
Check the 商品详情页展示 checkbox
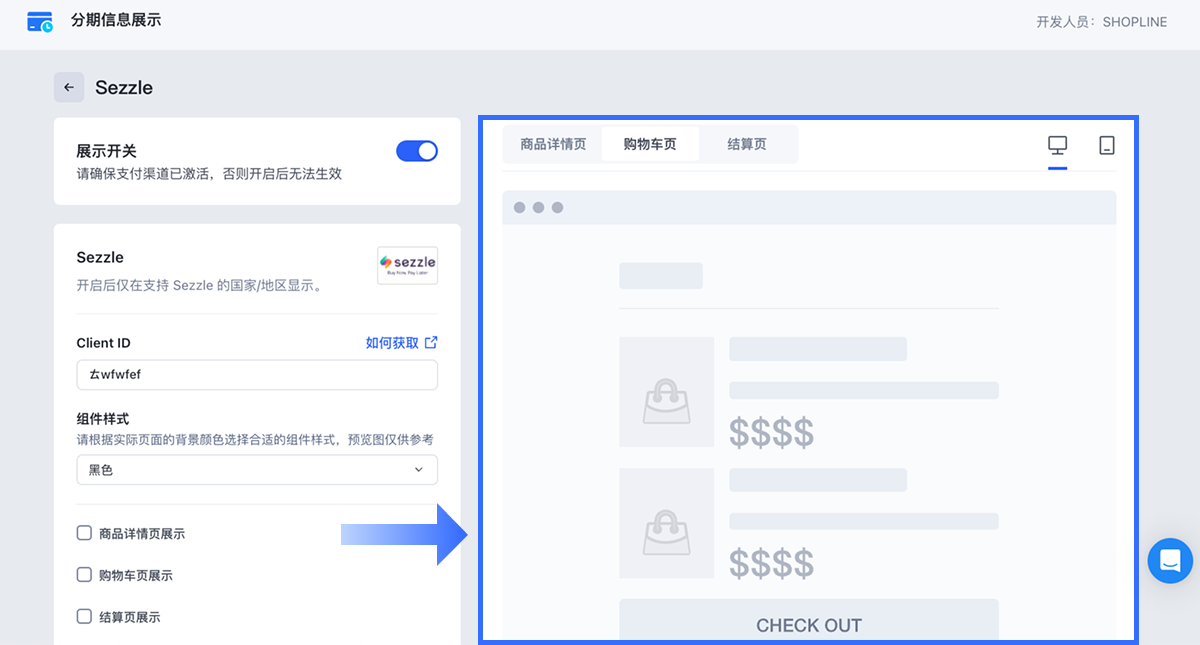pyautogui.click(x=84, y=533)
